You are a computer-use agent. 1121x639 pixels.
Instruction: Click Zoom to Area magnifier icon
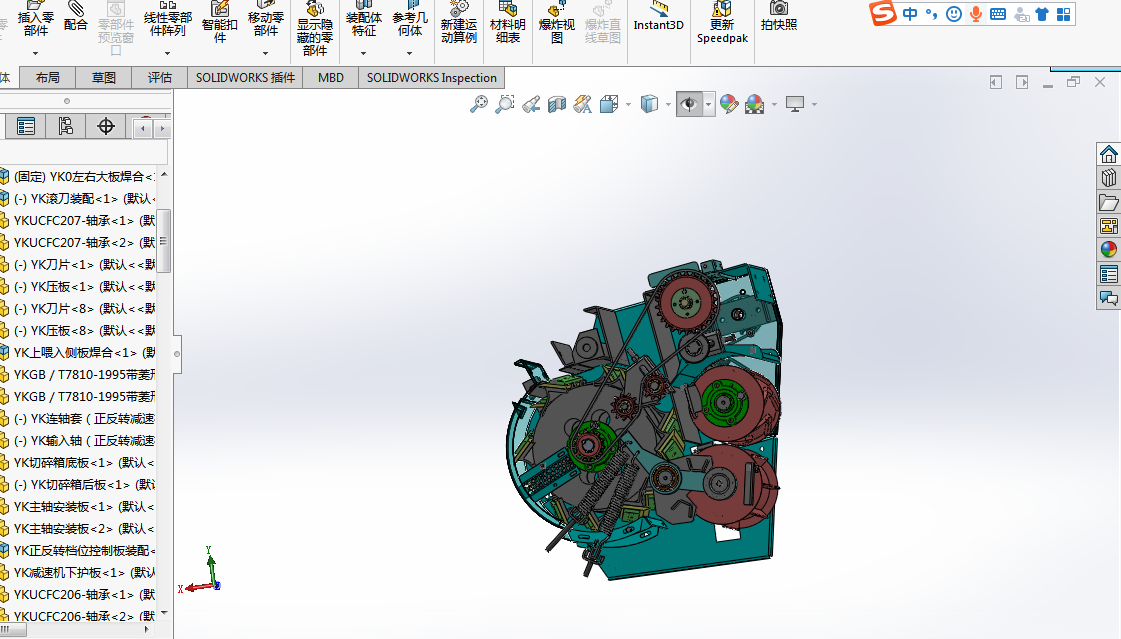tap(505, 104)
